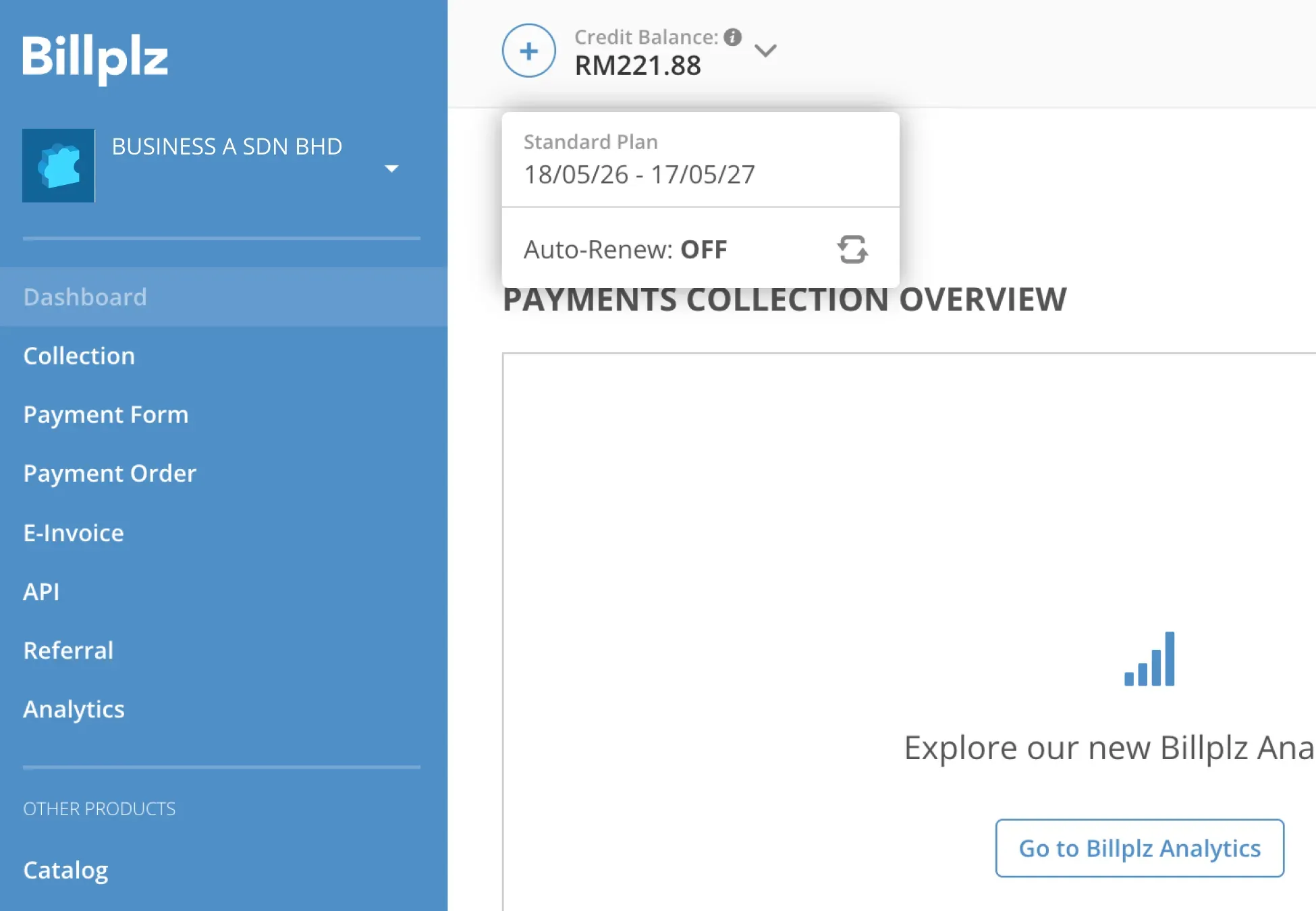This screenshot has width=1316, height=911.
Task: Click the plus icon to add credit
Action: (529, 51)
